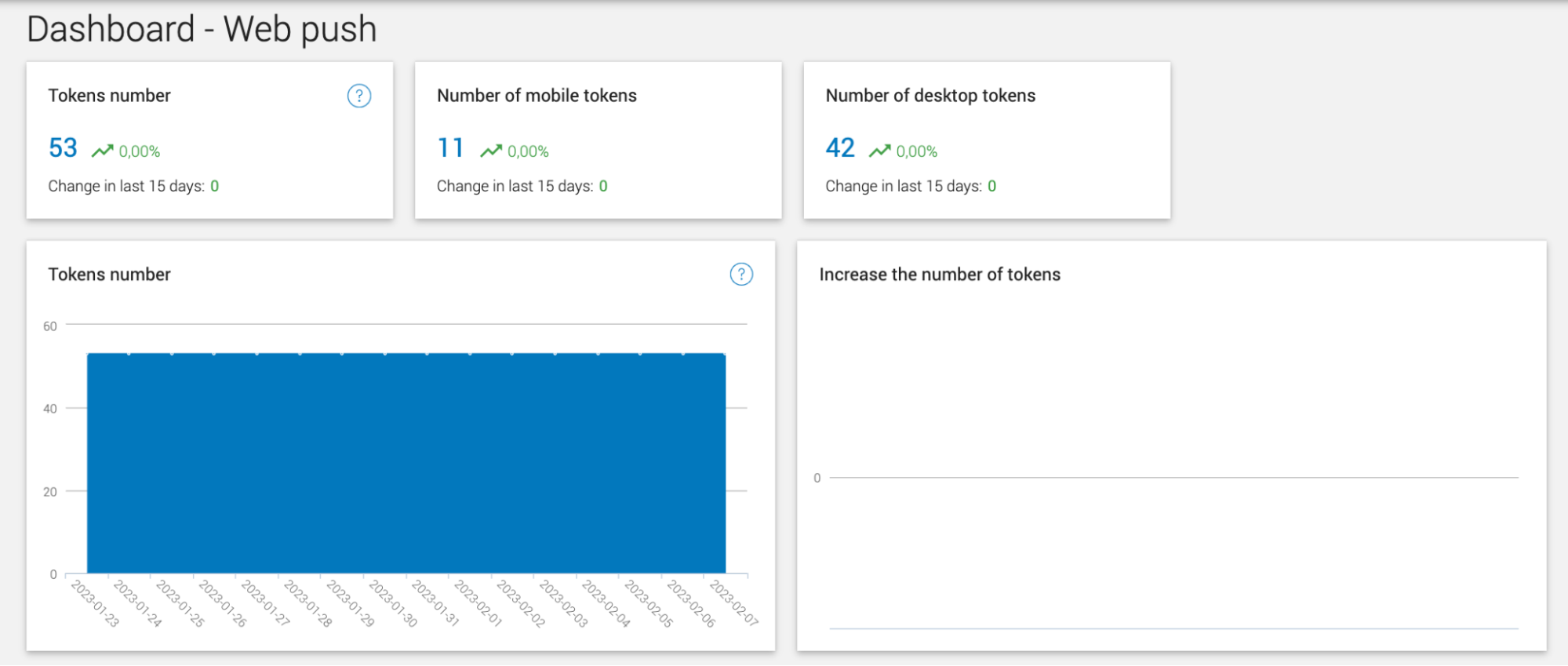Image resolution: width=1568 pixels, height=666 pixels.
Task: Click trend arrow beside value 42
Action: pyautogui.click(x=880, y=151)
